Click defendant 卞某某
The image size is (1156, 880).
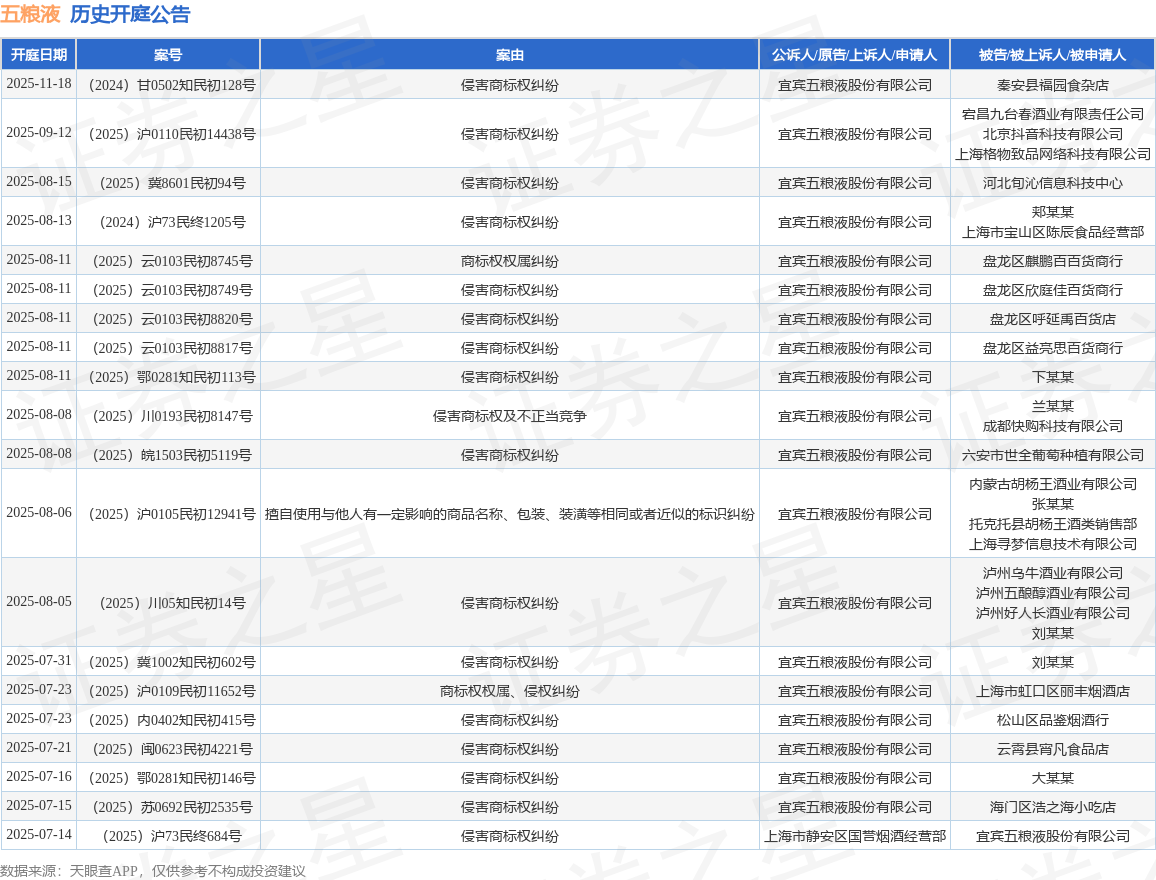1052,377
